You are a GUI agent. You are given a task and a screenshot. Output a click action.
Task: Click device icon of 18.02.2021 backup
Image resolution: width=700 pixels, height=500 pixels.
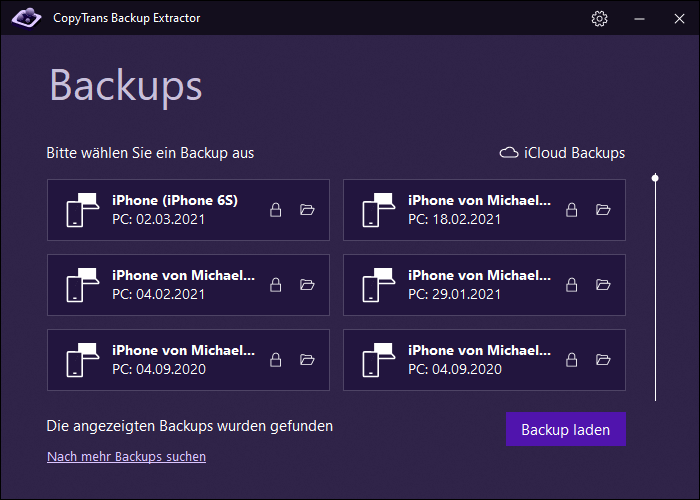379,210
